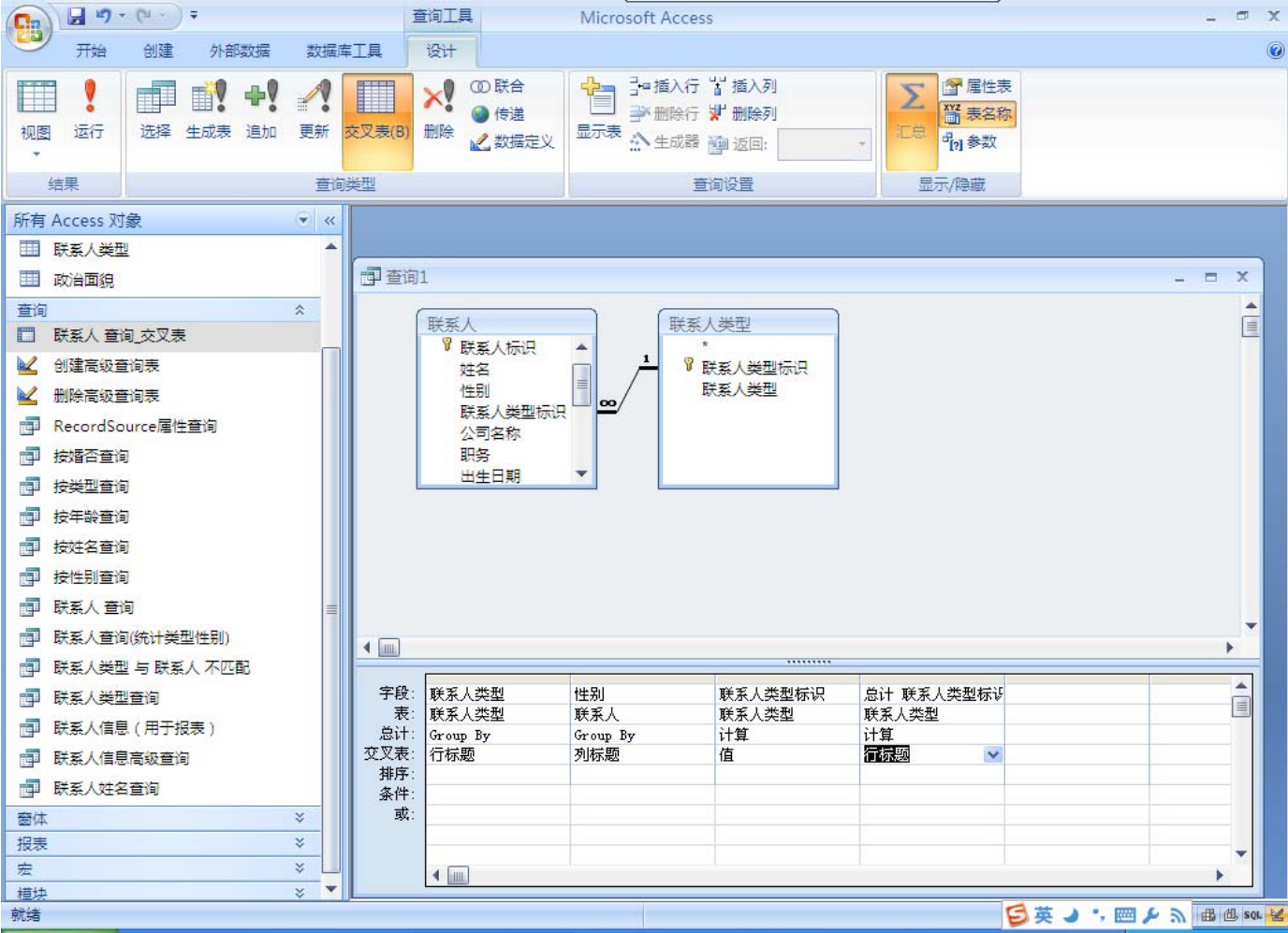
Task: Click the 运行 (Run) exclamation icon
Action: 89,97
